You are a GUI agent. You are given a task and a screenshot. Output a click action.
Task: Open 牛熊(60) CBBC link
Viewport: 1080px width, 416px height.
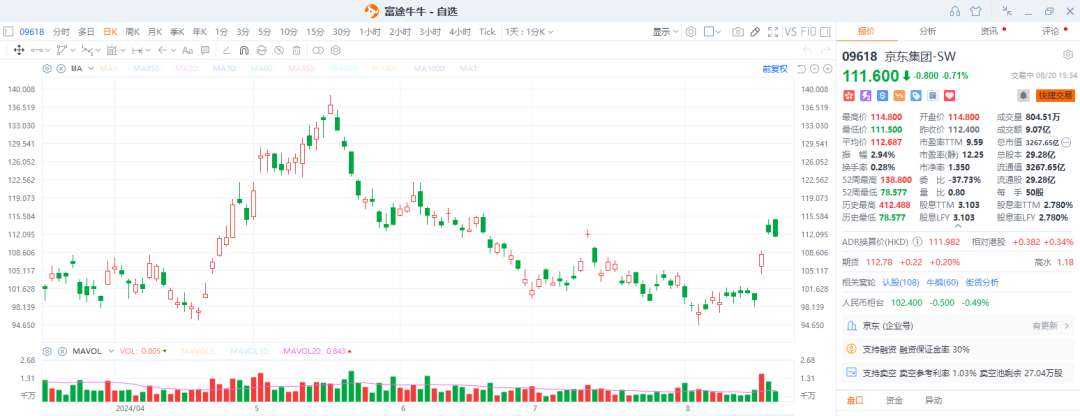[942, 282]
